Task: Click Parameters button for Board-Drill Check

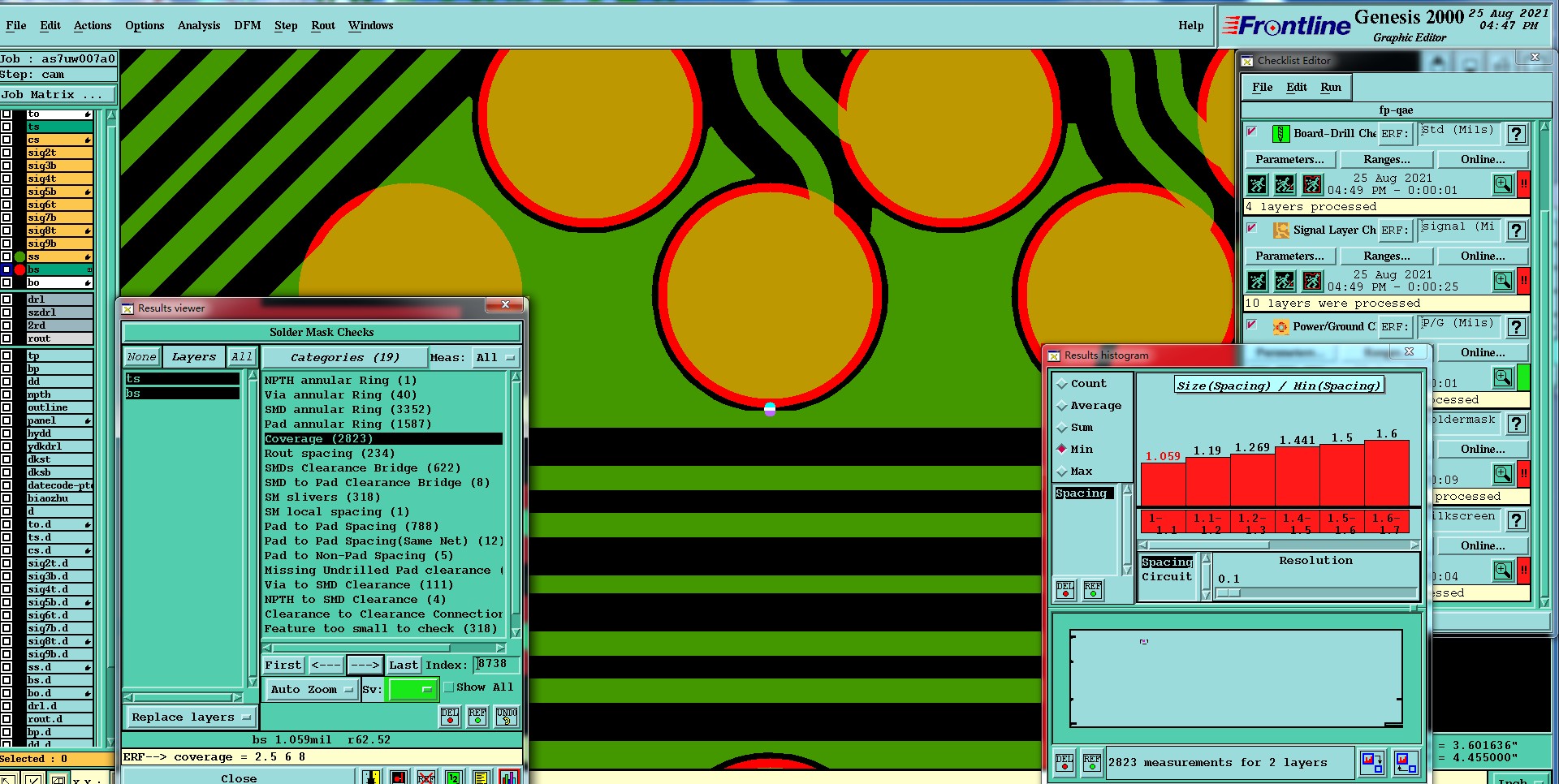Action: point(1289,160)
